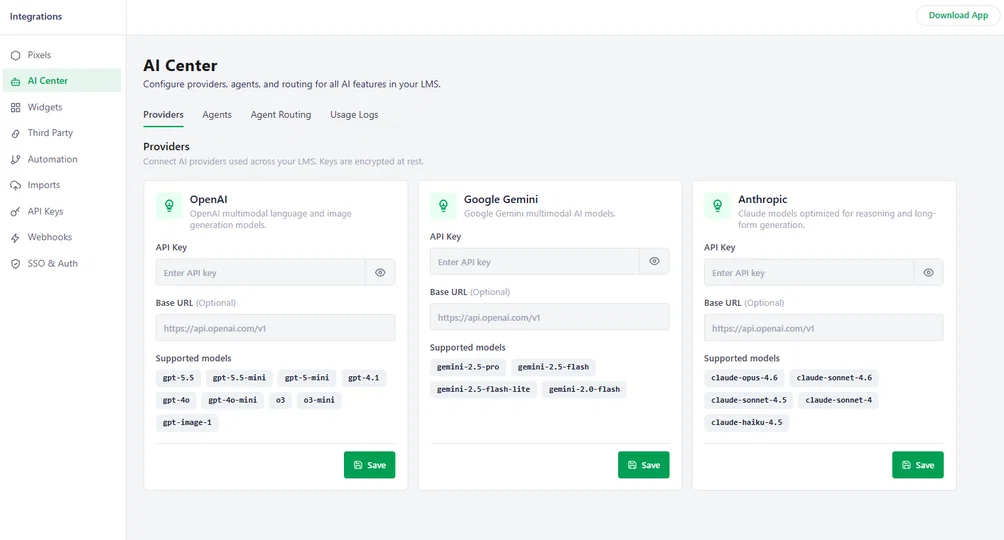Click the gpt-image-1 model tag
Screen dimensions: 1004x540
pyautogui.click(x=187, y=423)
